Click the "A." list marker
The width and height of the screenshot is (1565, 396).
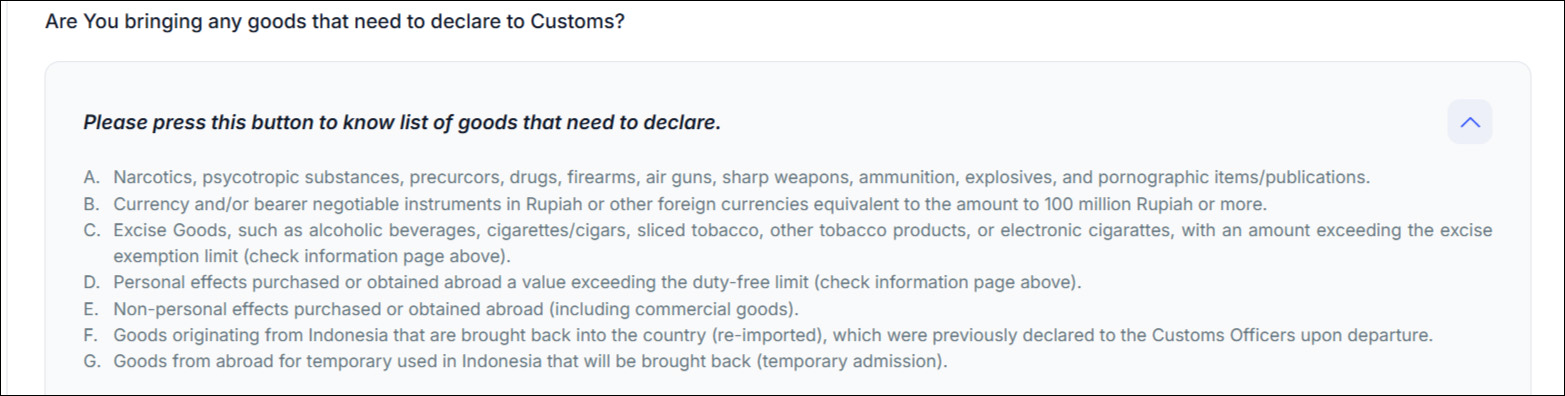click(92, 178)
